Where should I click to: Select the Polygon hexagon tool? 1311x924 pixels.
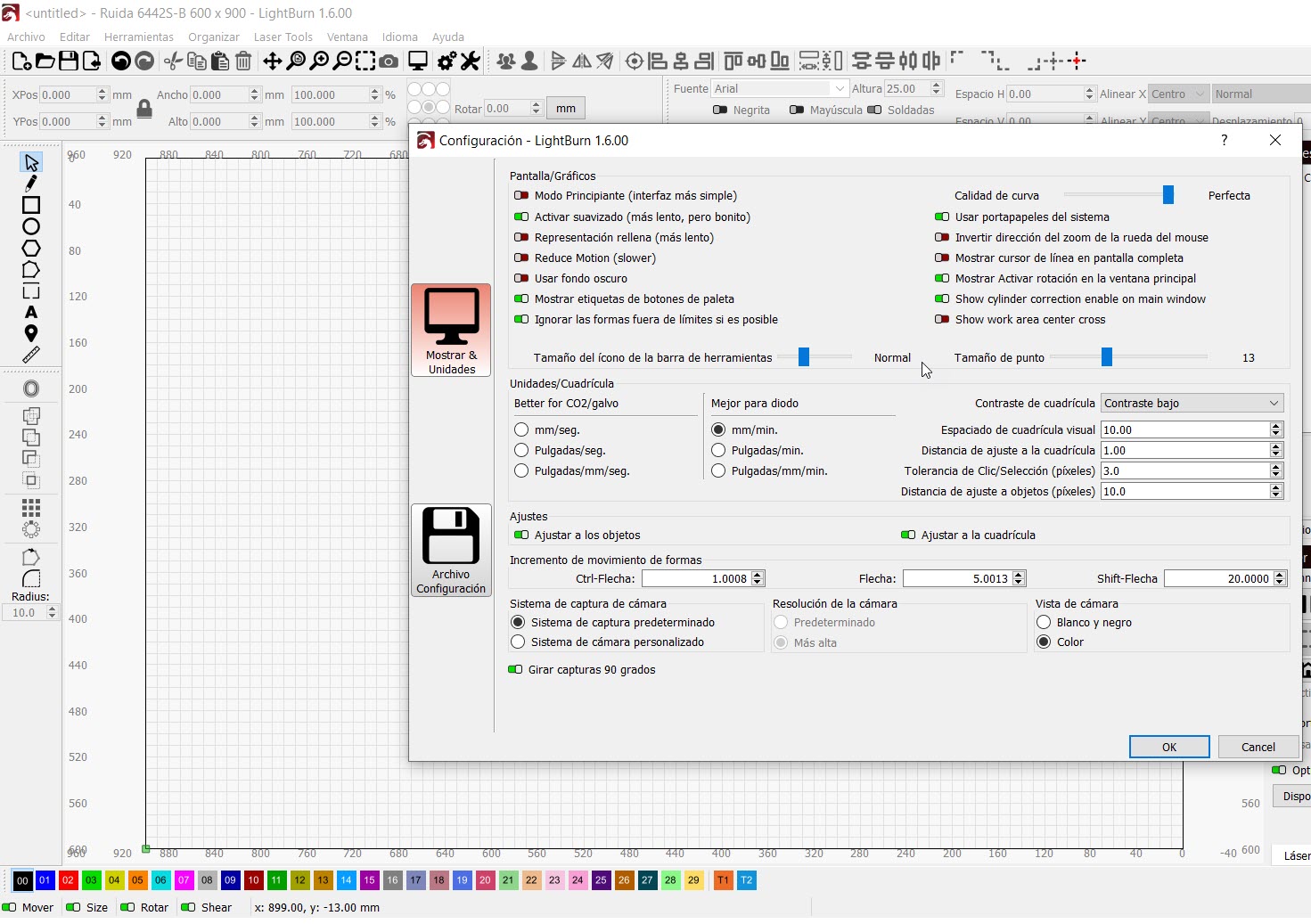(31, 248)
